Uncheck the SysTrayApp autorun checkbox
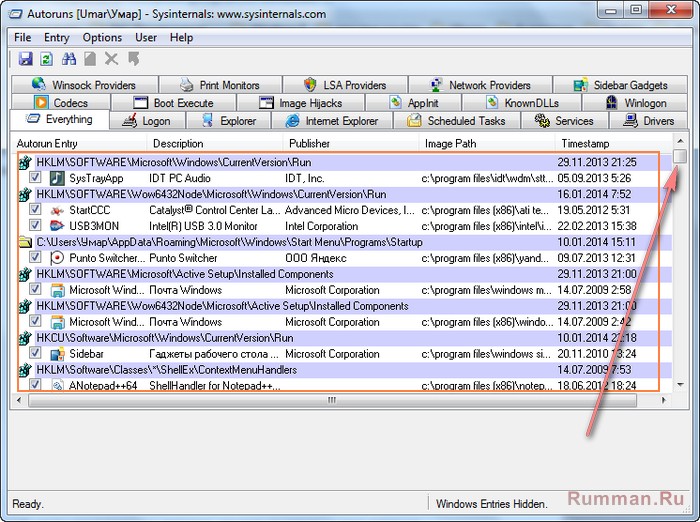This screenshot has height=522, width=700. (36, 178)
